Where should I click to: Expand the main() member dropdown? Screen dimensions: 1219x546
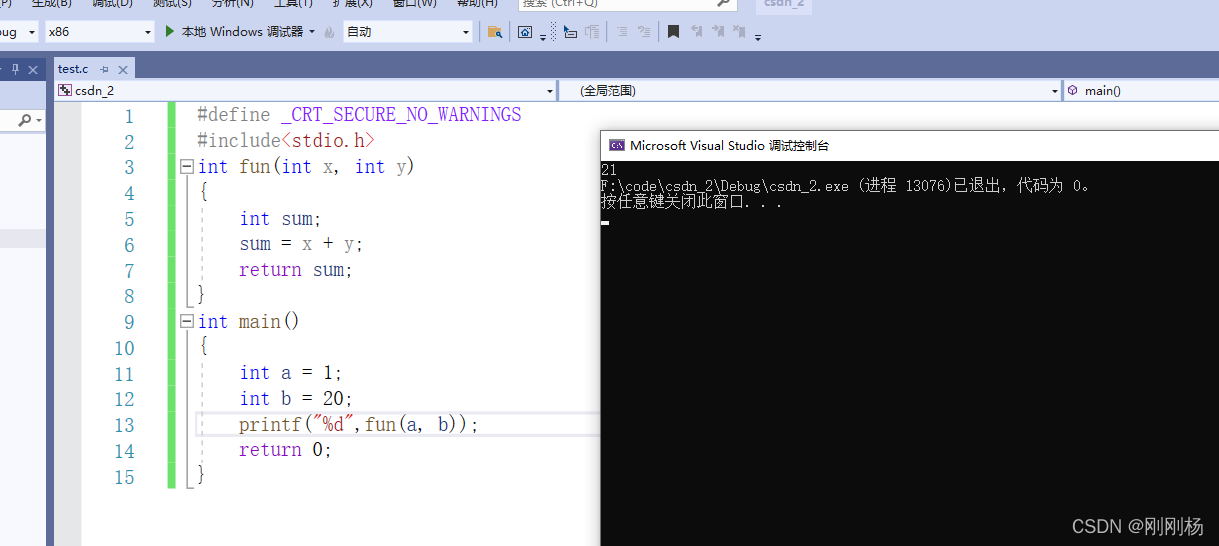[x=1140, y=91]
